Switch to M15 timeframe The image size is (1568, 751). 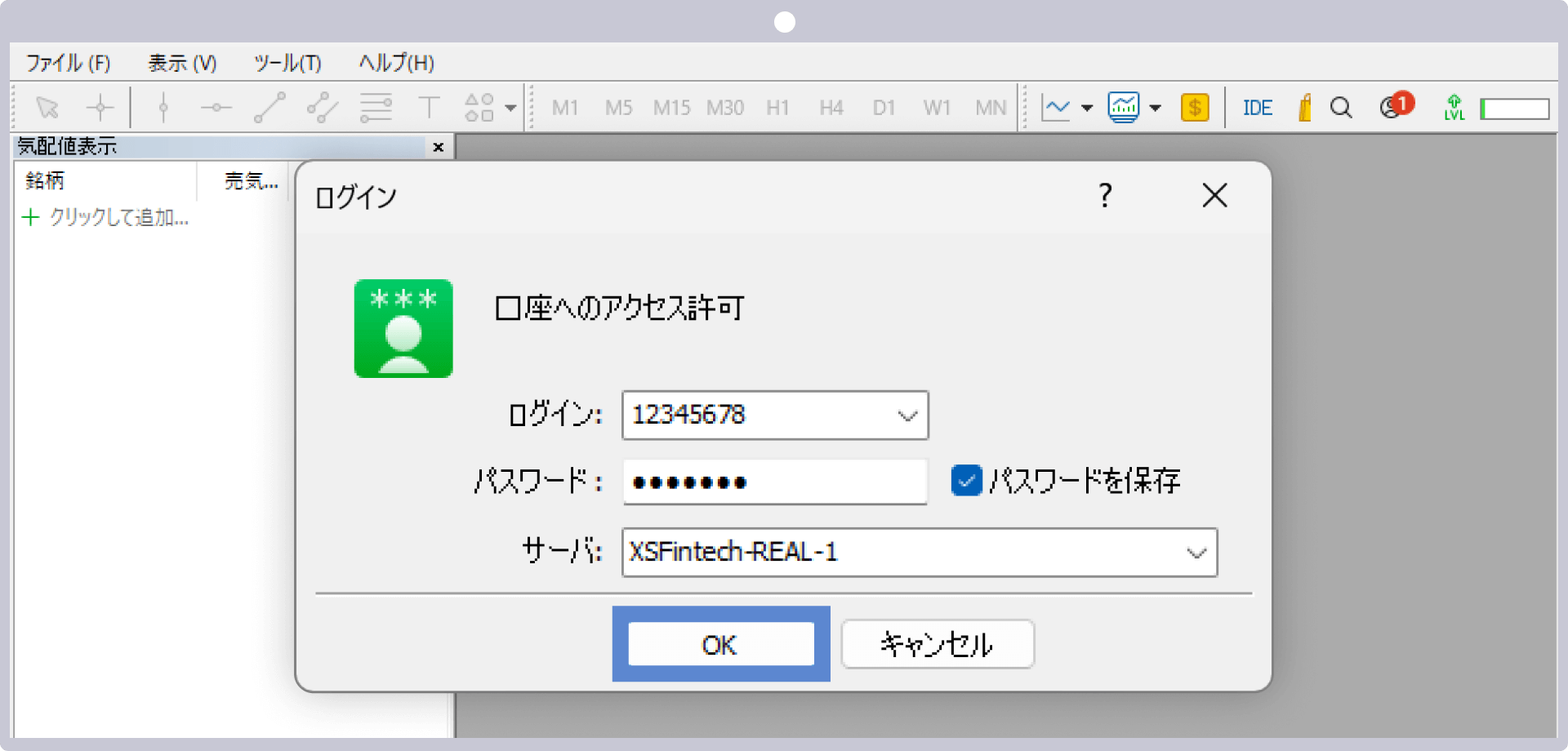[671, 108]
